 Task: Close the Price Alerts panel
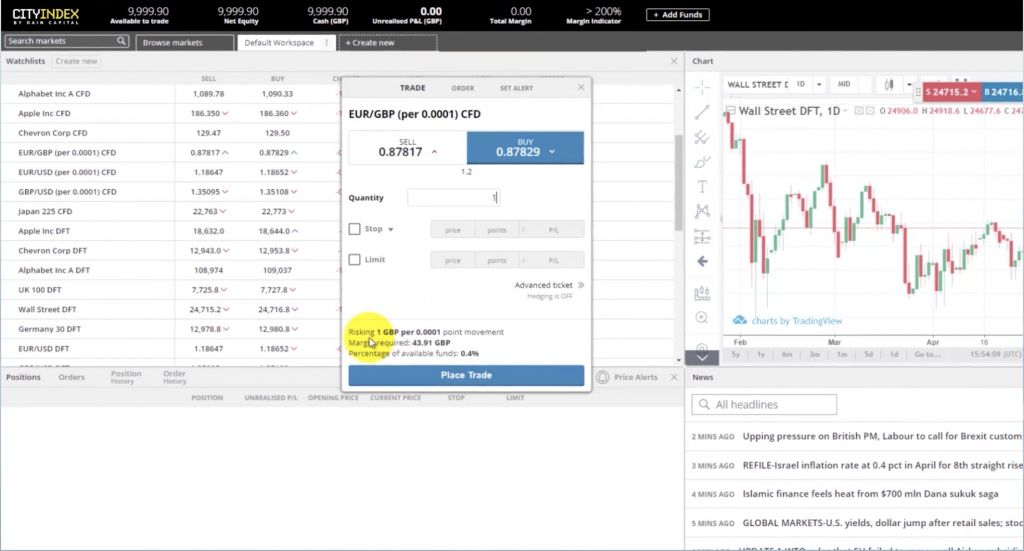pyautogui.click(x=674, y=377)
